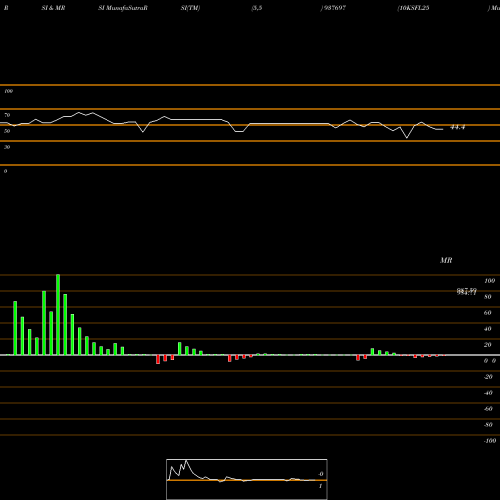Click the '10KSFL25' symbol text in the header
This screenshot has height=500, width=500.
coord(413,8)
